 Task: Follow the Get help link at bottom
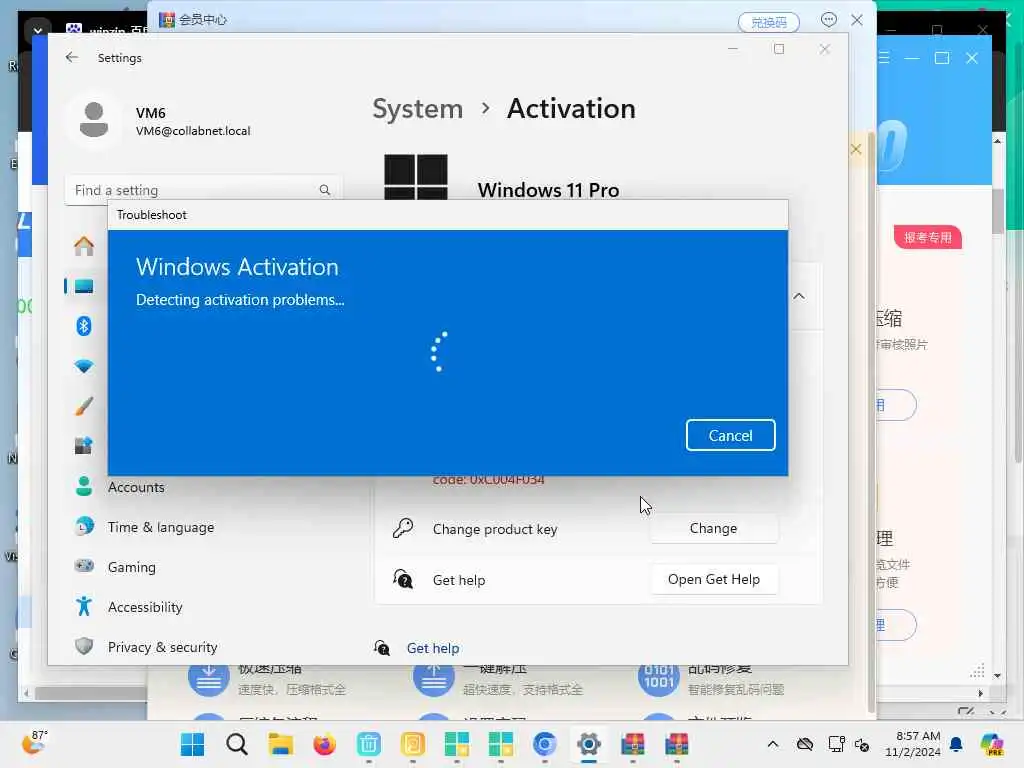433,648
